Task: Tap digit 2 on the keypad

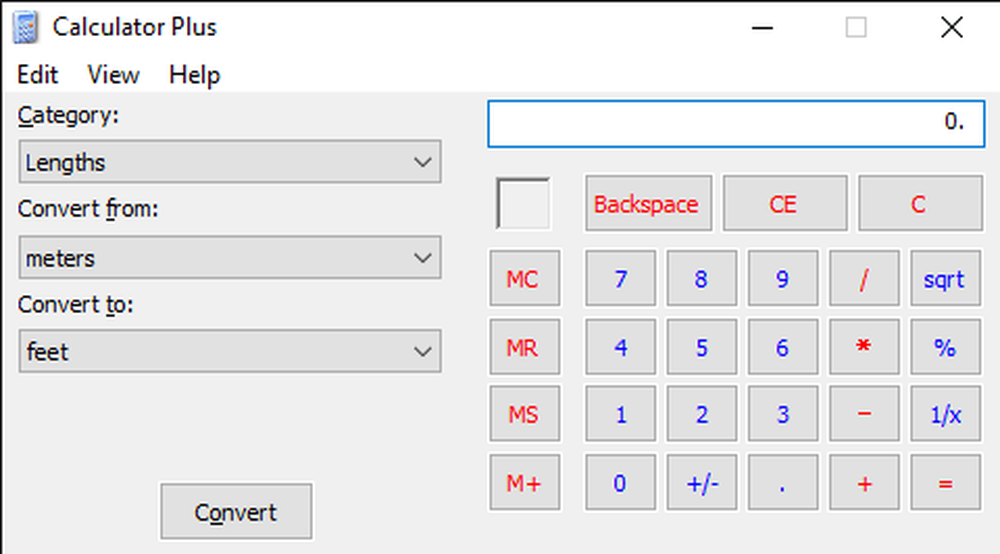Action: pyautogui.click(x=702, y=414)
